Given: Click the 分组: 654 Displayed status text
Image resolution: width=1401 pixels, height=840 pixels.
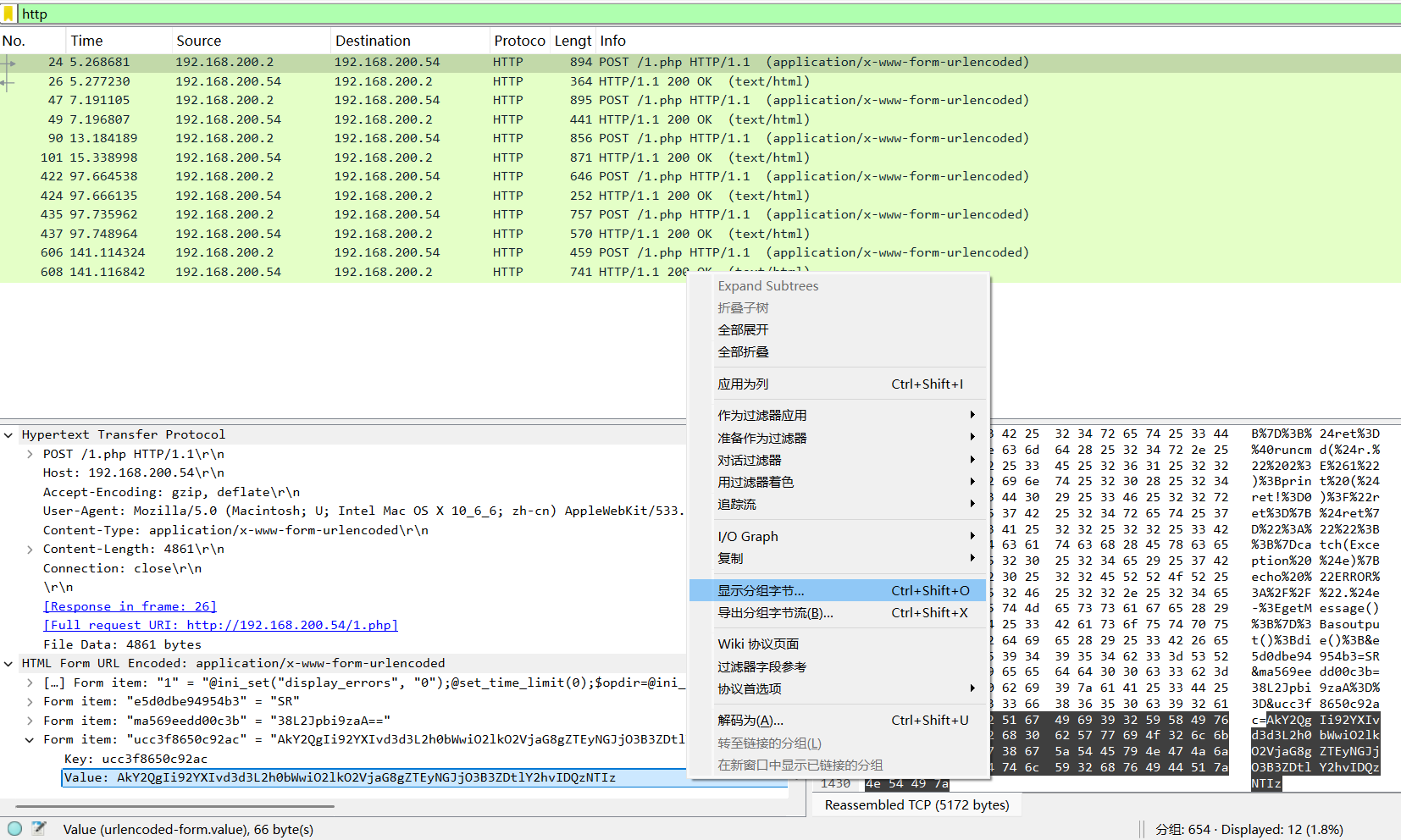Looking at the screenshot, I should [1249, 830].
